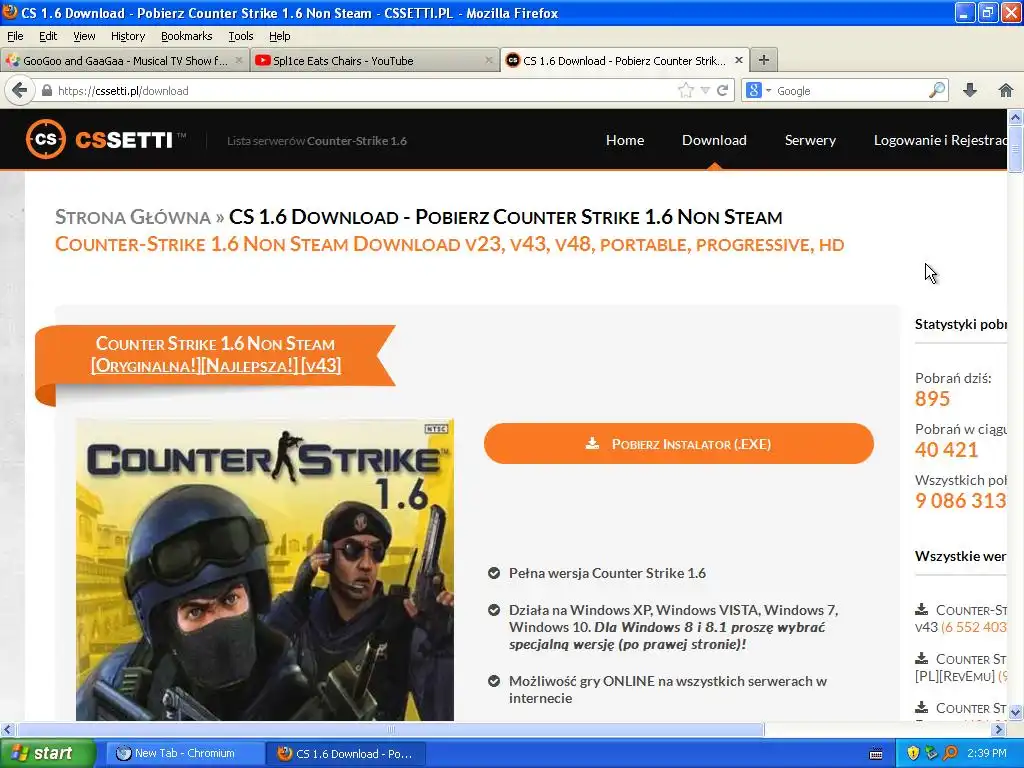Click the vertical scrollbar thumb
This screenshot has height=768, width=1024.
(1015, 149)
